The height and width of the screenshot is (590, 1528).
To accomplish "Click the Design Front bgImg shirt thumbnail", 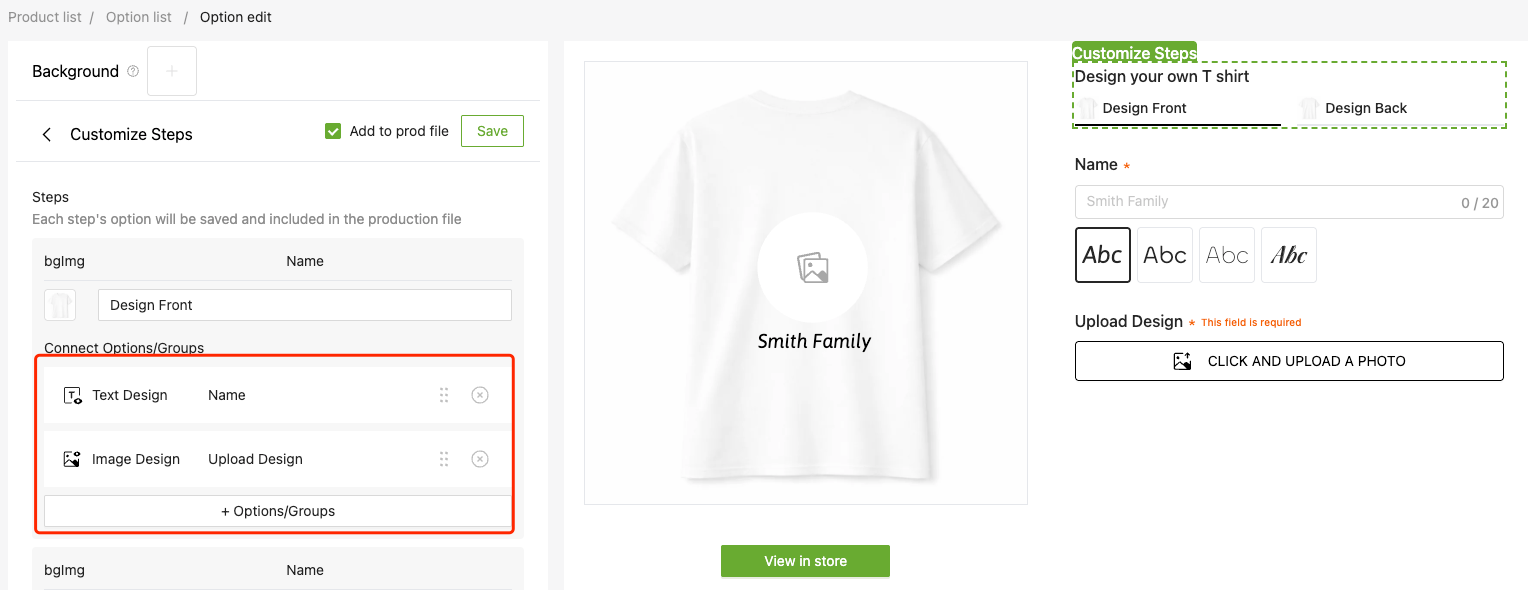I will [x=60, y=305].
